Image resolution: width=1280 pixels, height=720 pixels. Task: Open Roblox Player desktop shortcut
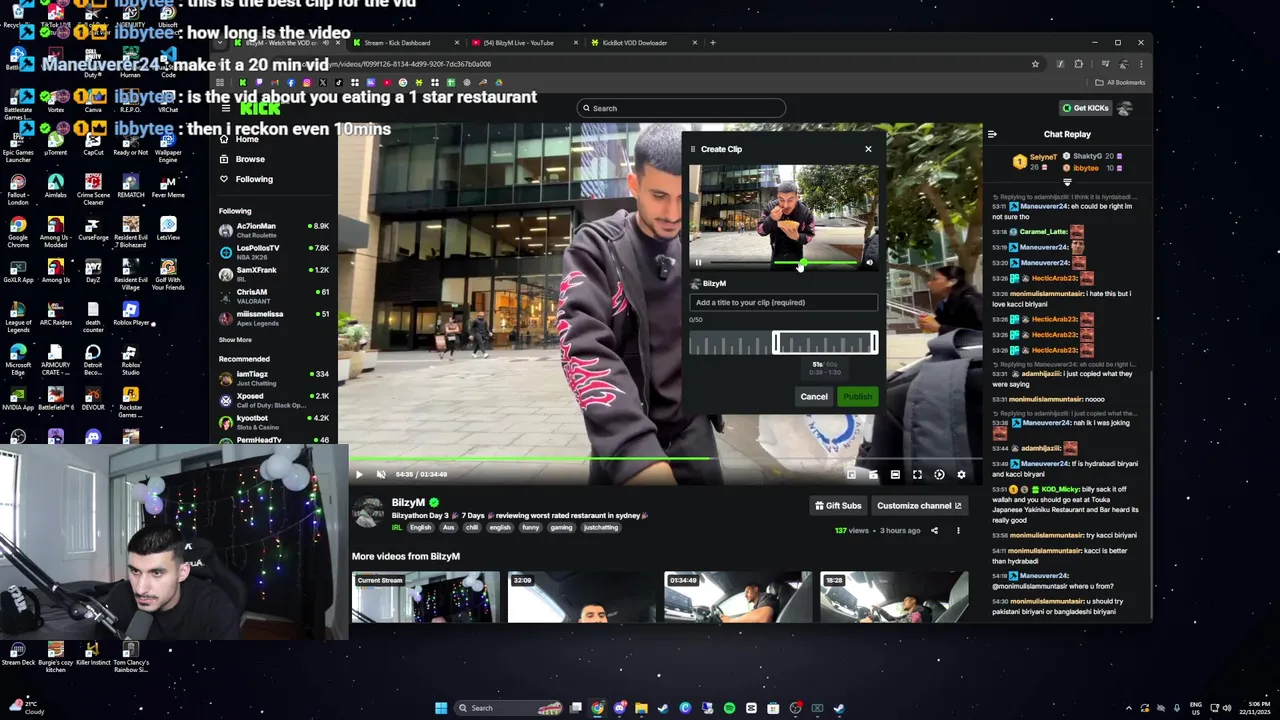(x=131, y=314)
